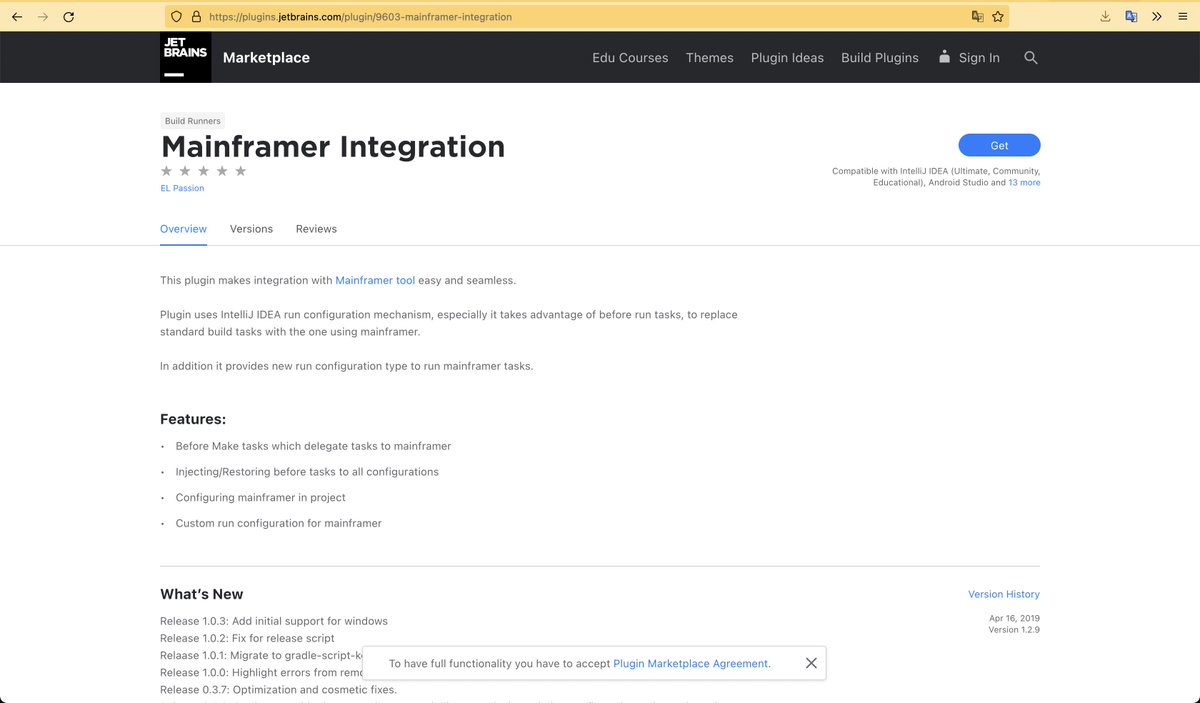This screenshot has width=1200, height=703.
Task: Click 'Before Make tasks which delegate' bullet
Action: 313,446
